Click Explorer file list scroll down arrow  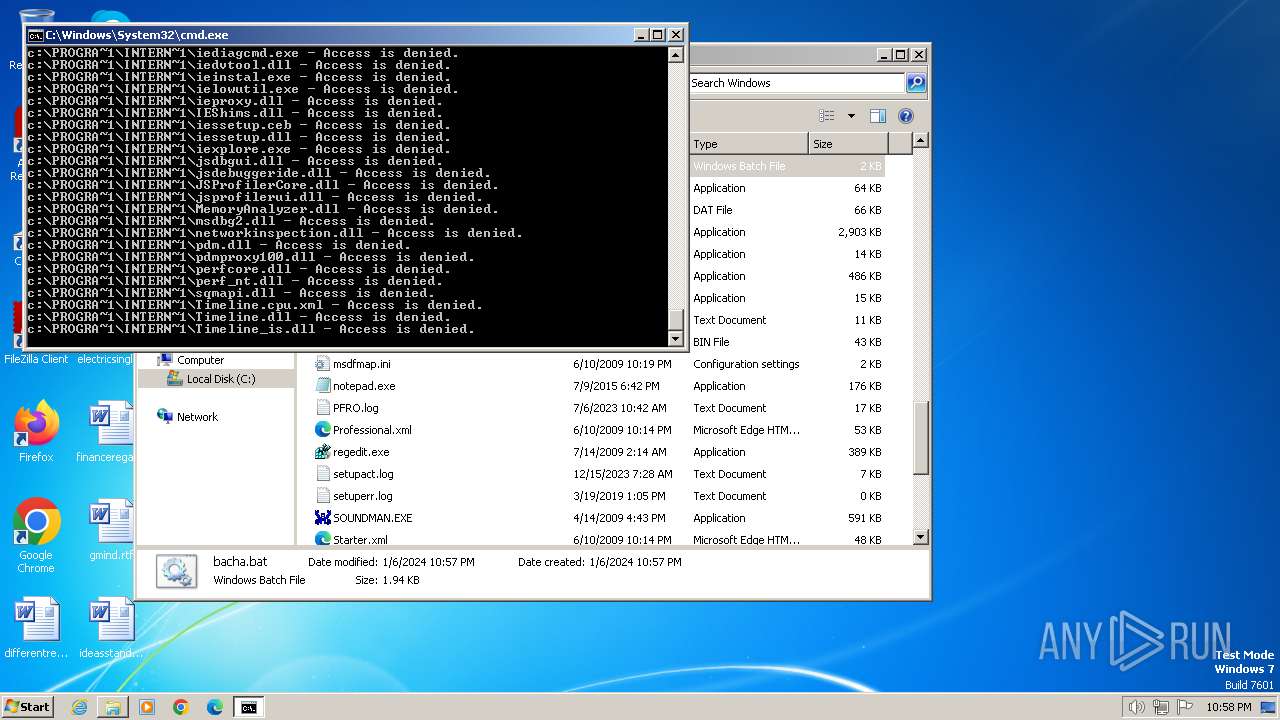(921, 537)
